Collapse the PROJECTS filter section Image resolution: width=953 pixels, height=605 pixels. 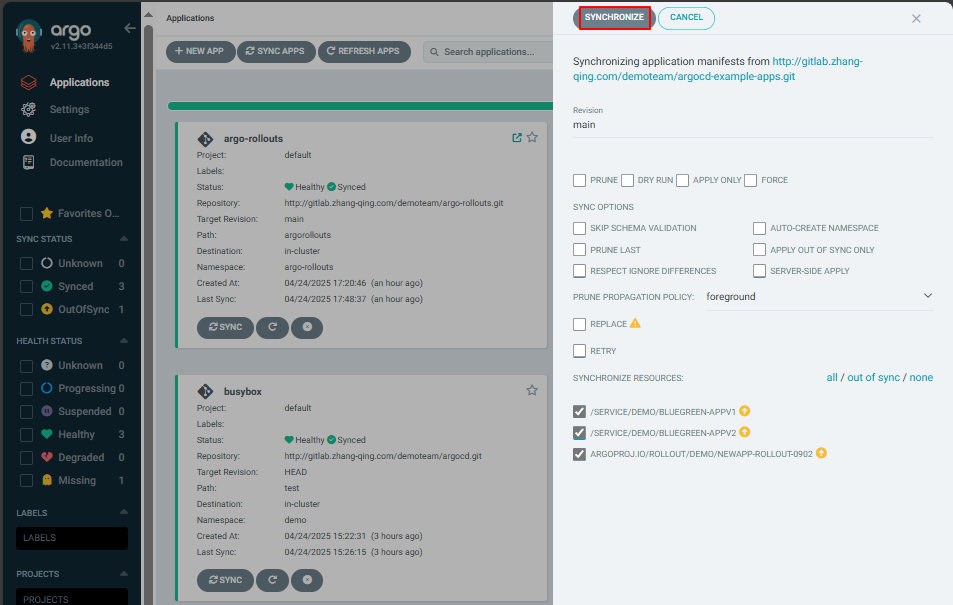click(x=124, y=573)
